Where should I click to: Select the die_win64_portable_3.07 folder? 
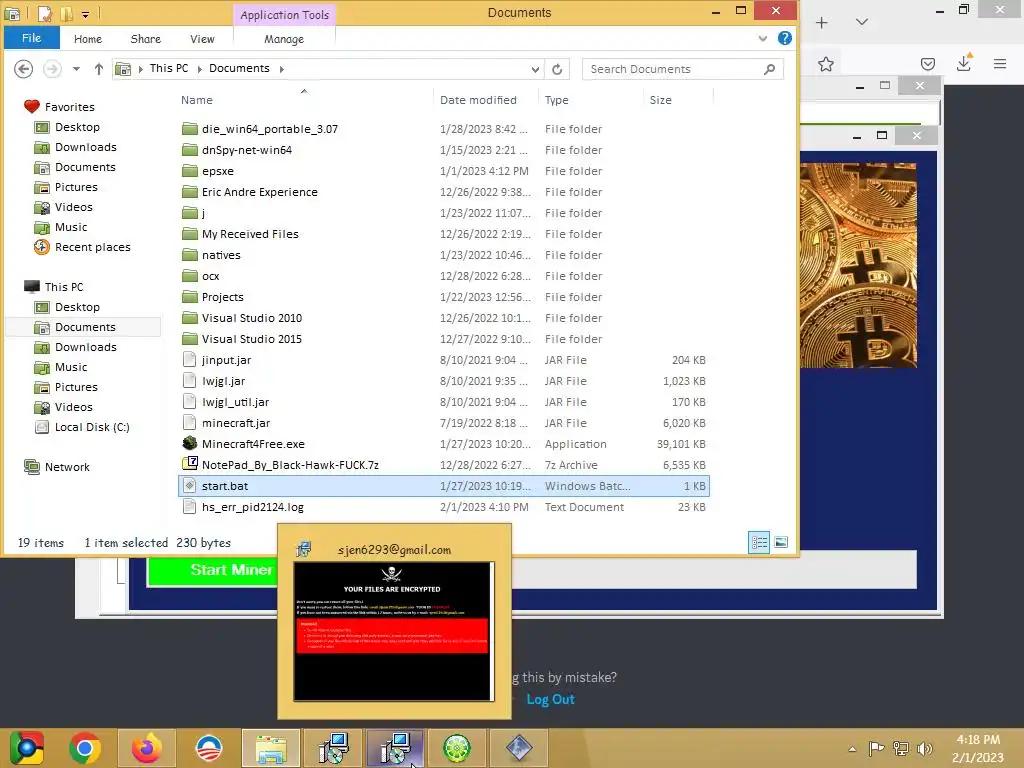click(x=269, y=129)
